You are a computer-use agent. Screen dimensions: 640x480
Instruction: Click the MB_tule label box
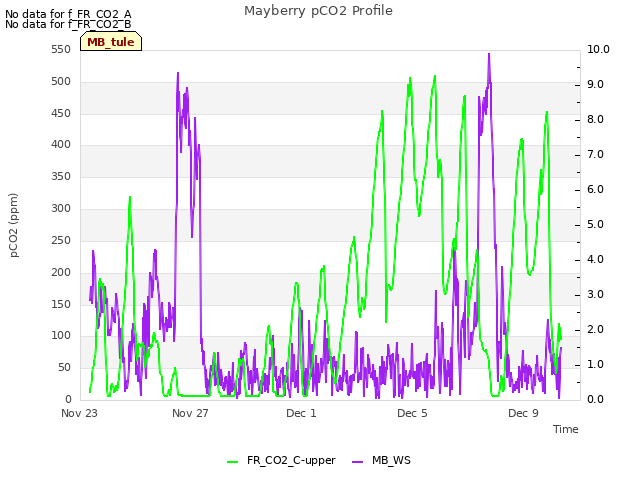[x=111, y=42]
